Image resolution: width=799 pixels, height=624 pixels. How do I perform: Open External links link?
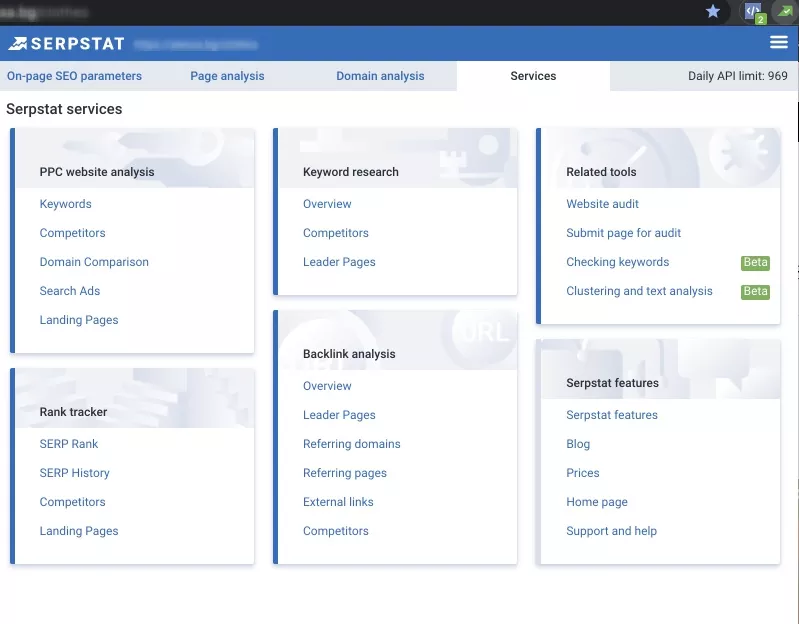click(338, 502)
